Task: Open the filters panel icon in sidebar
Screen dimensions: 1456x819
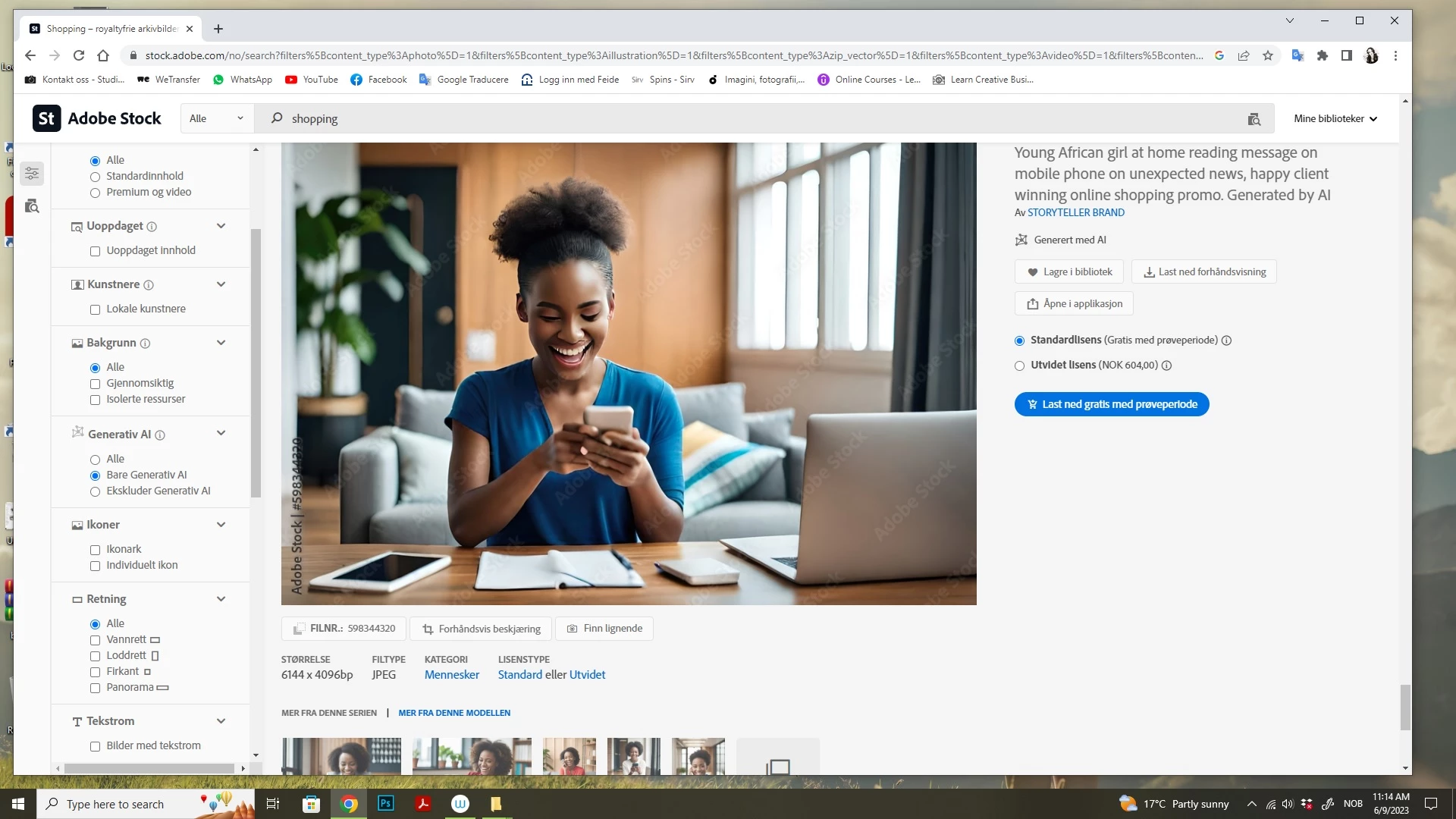Action: coord(32,174)
